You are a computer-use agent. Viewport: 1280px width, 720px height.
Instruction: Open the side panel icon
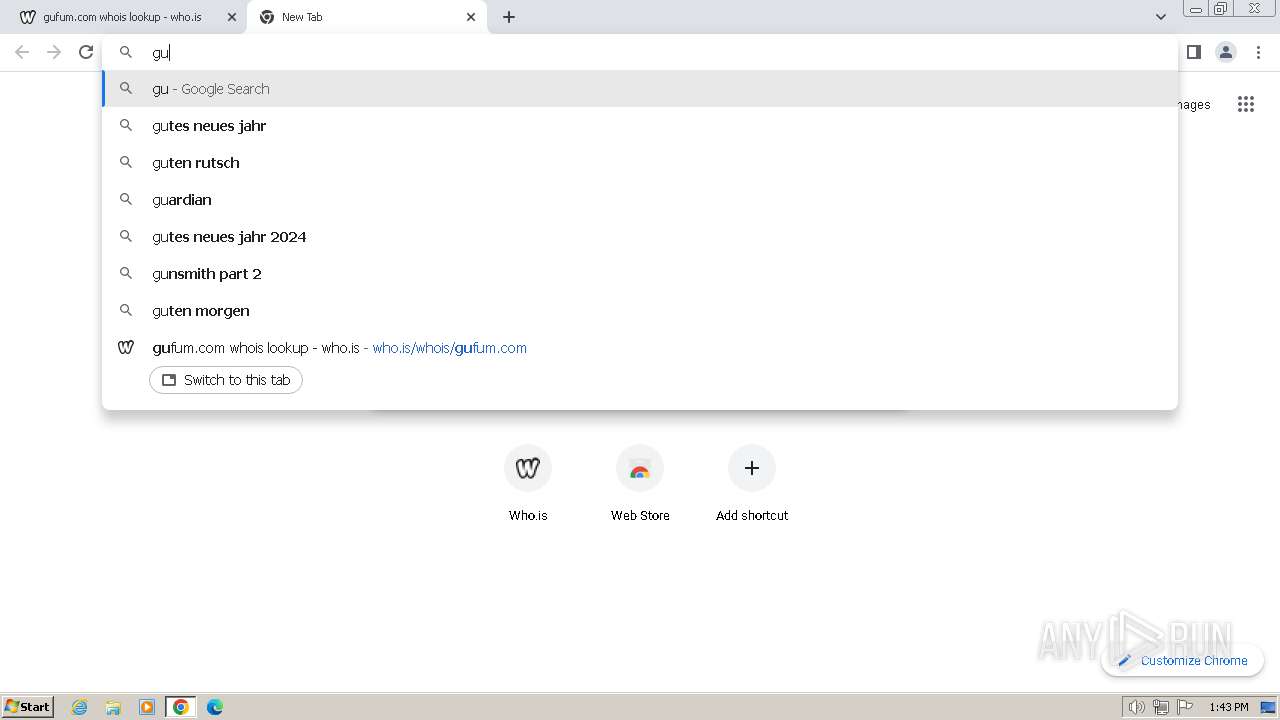coord(1193,52)
